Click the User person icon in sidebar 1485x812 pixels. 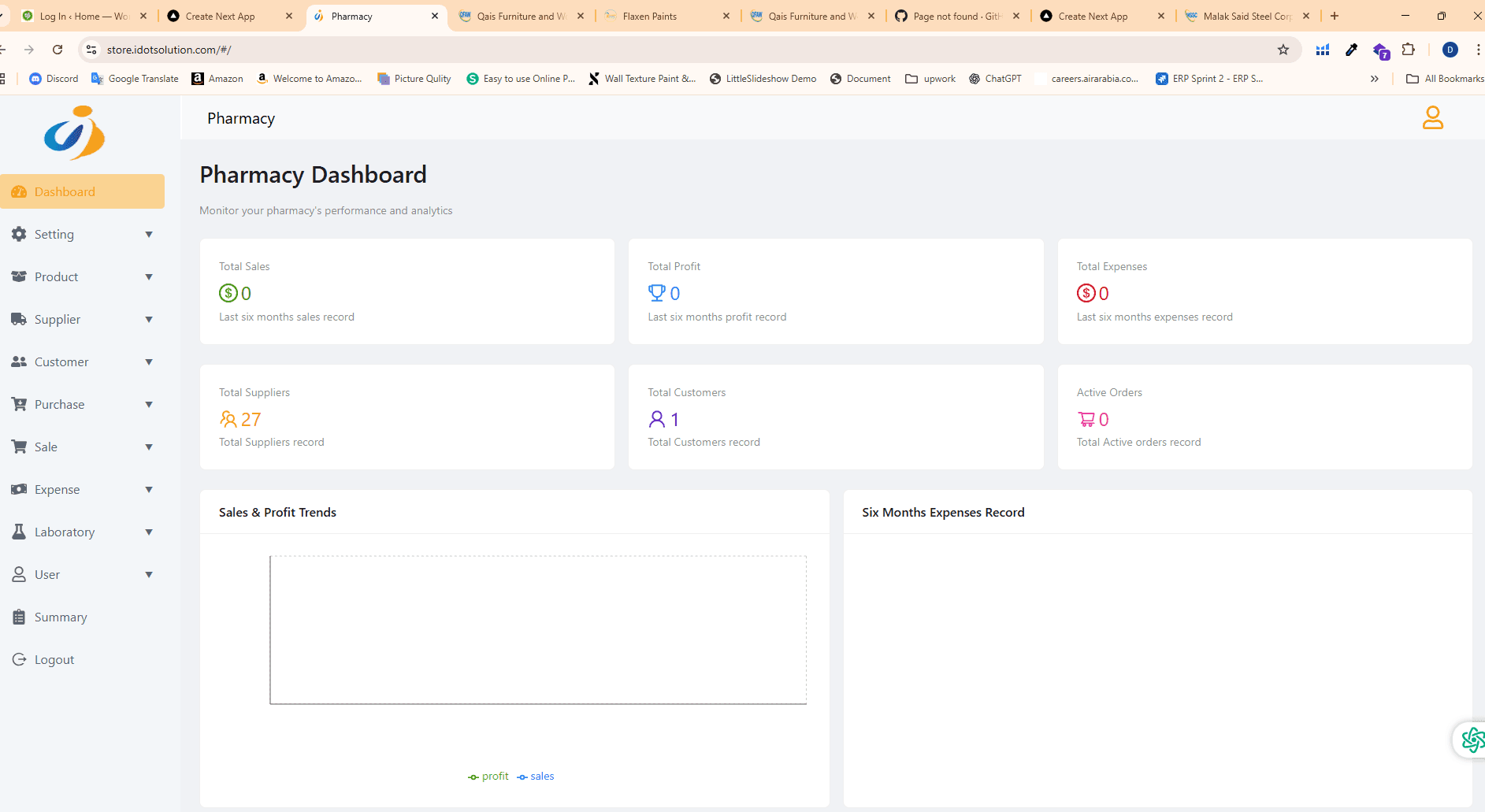click(19, 574)
